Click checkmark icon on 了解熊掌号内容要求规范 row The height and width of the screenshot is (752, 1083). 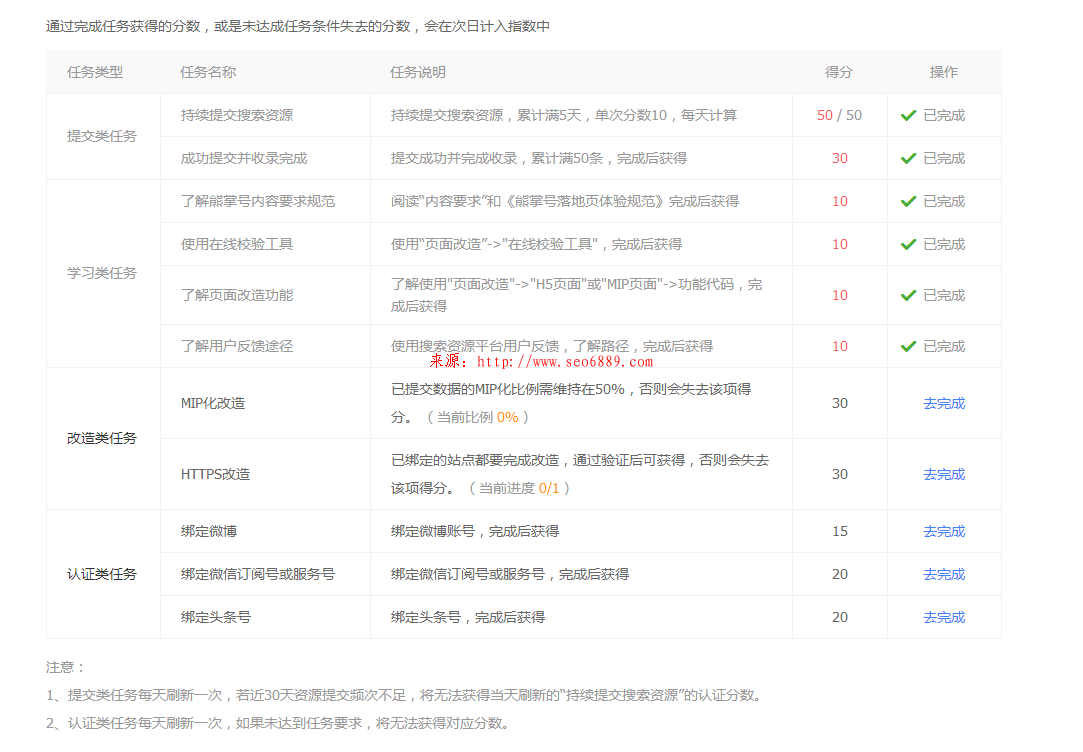pos(908,201)
